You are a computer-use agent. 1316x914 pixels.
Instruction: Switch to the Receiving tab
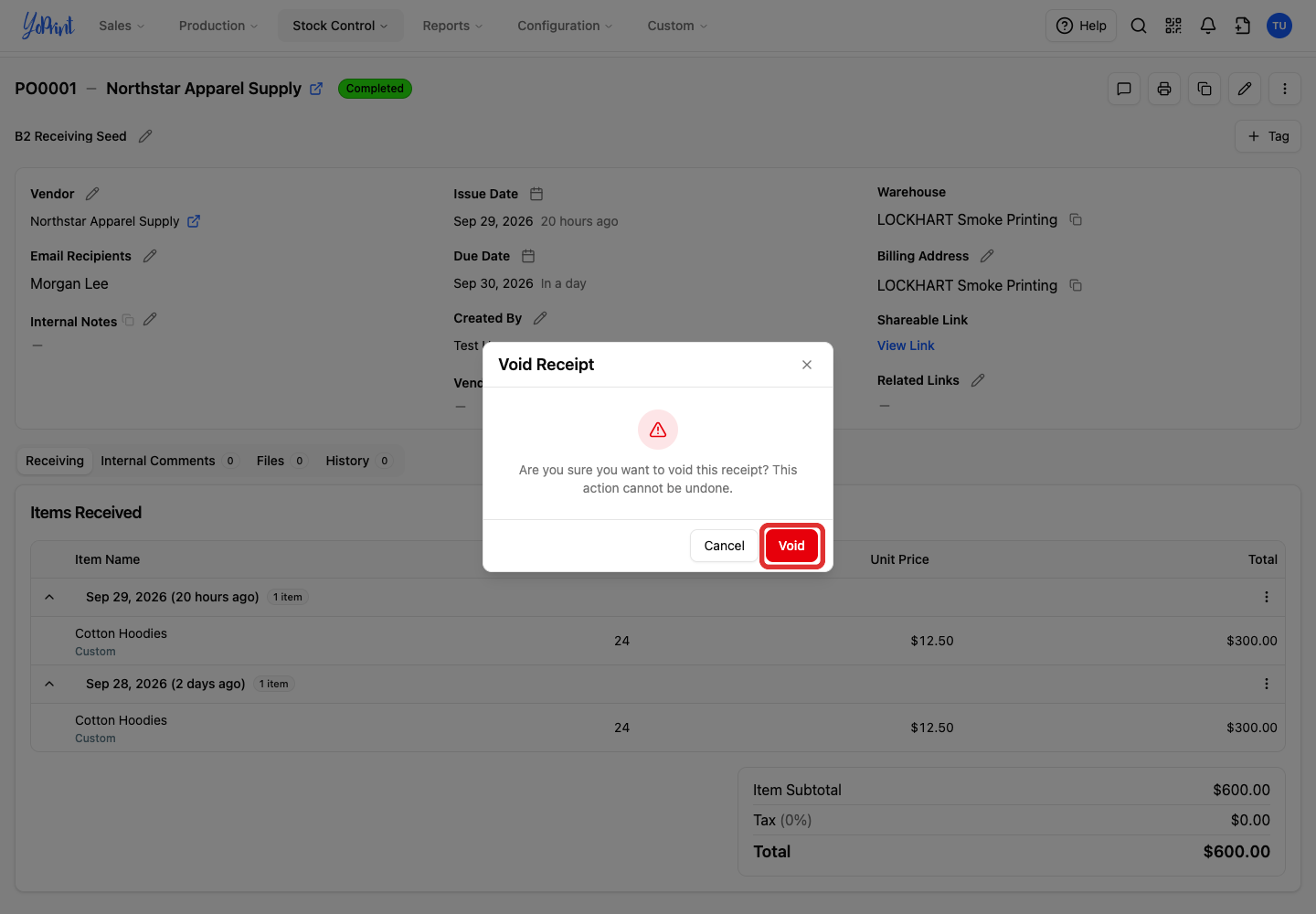55,461
